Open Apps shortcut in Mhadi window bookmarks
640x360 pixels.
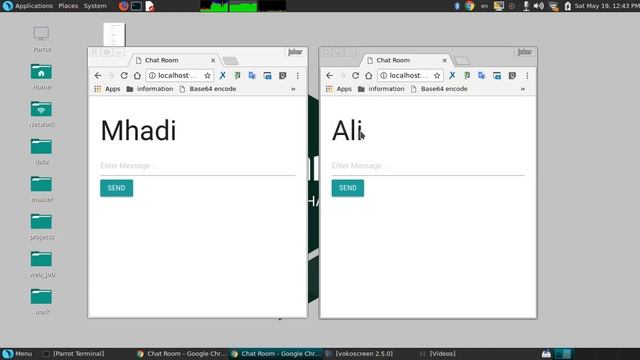107,89
